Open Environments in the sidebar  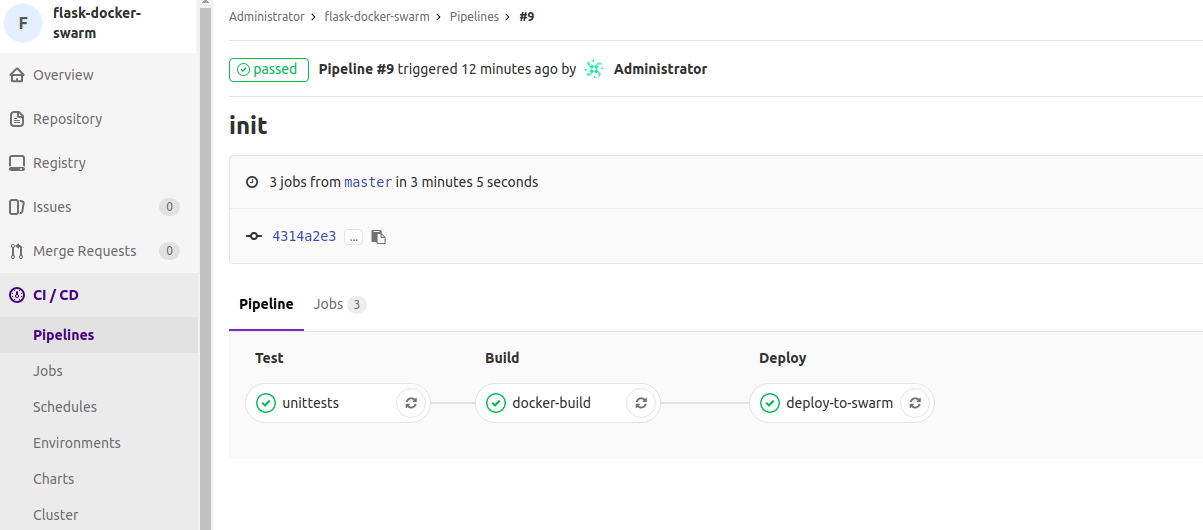tap(77, 443)
